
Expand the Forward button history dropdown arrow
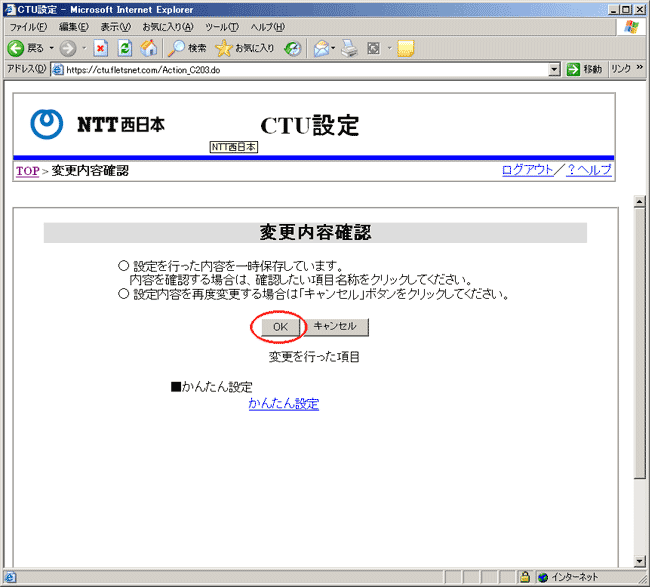pos(84,49)
